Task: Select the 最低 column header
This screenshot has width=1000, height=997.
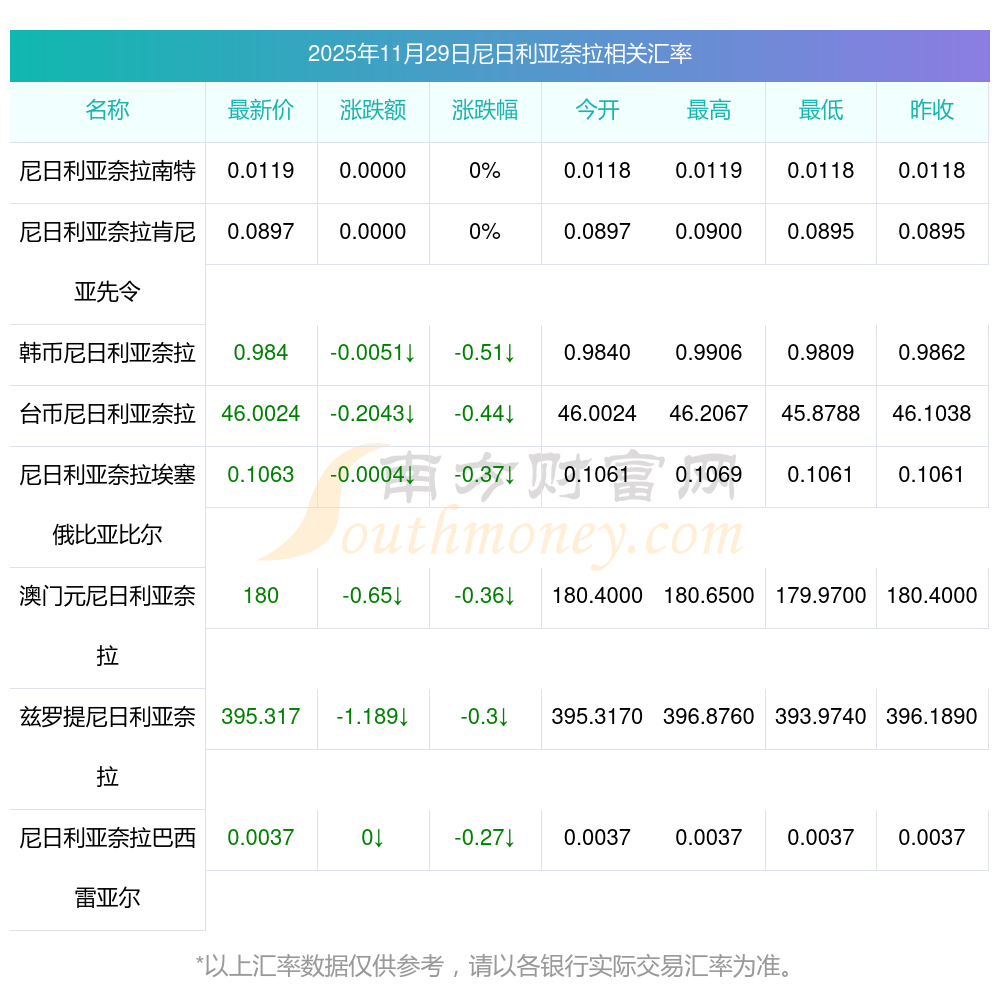Action: tap(821, 110)
